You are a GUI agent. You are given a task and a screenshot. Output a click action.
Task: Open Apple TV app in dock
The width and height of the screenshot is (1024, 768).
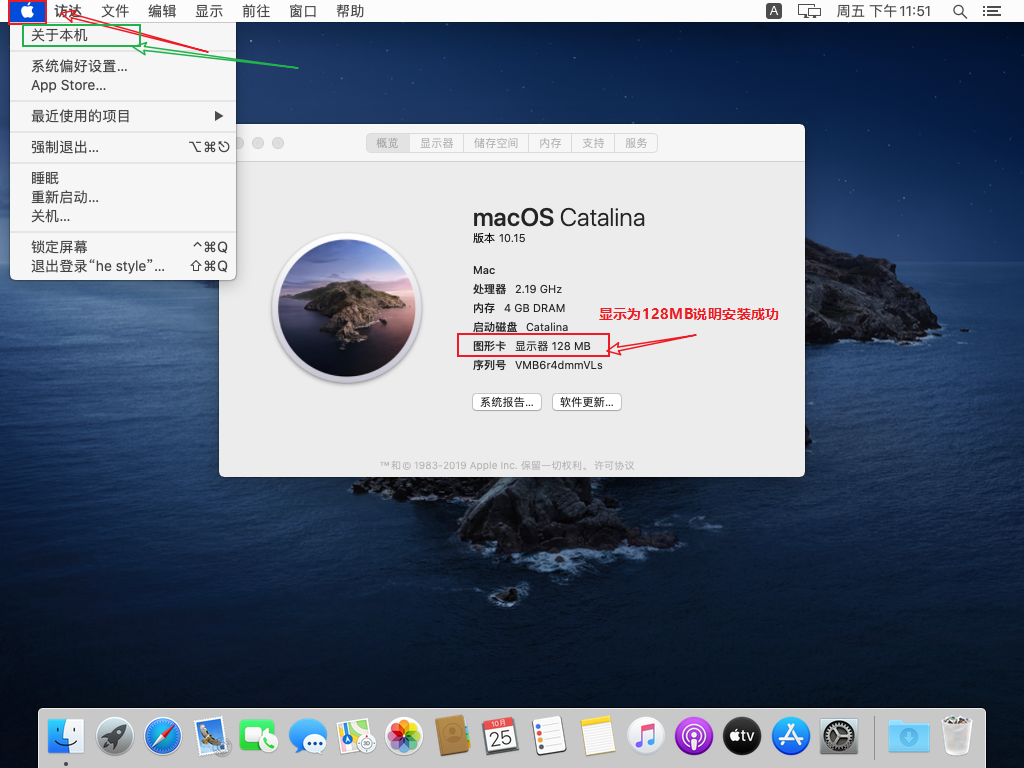click(x=743, y=736)
